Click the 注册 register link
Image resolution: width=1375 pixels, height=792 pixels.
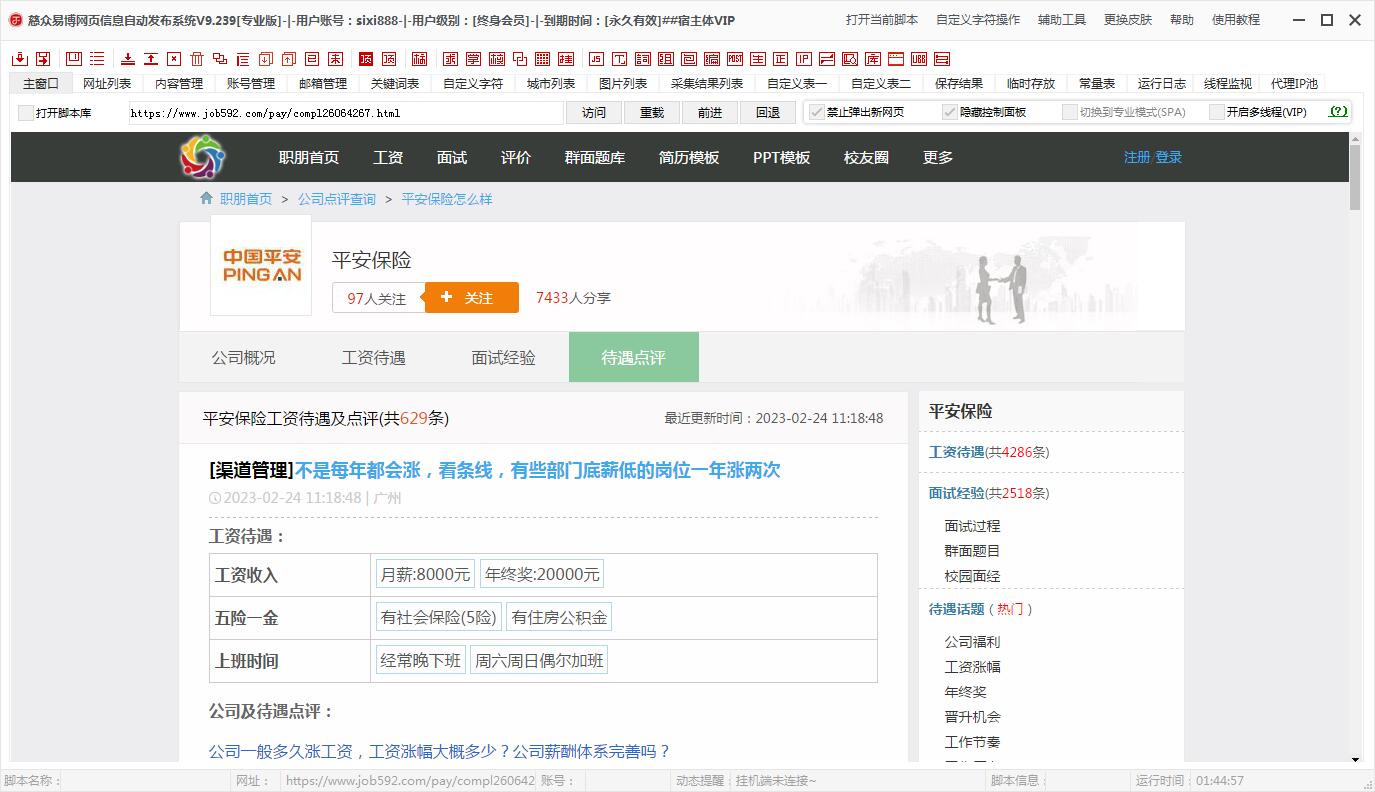pos(1137,157)
